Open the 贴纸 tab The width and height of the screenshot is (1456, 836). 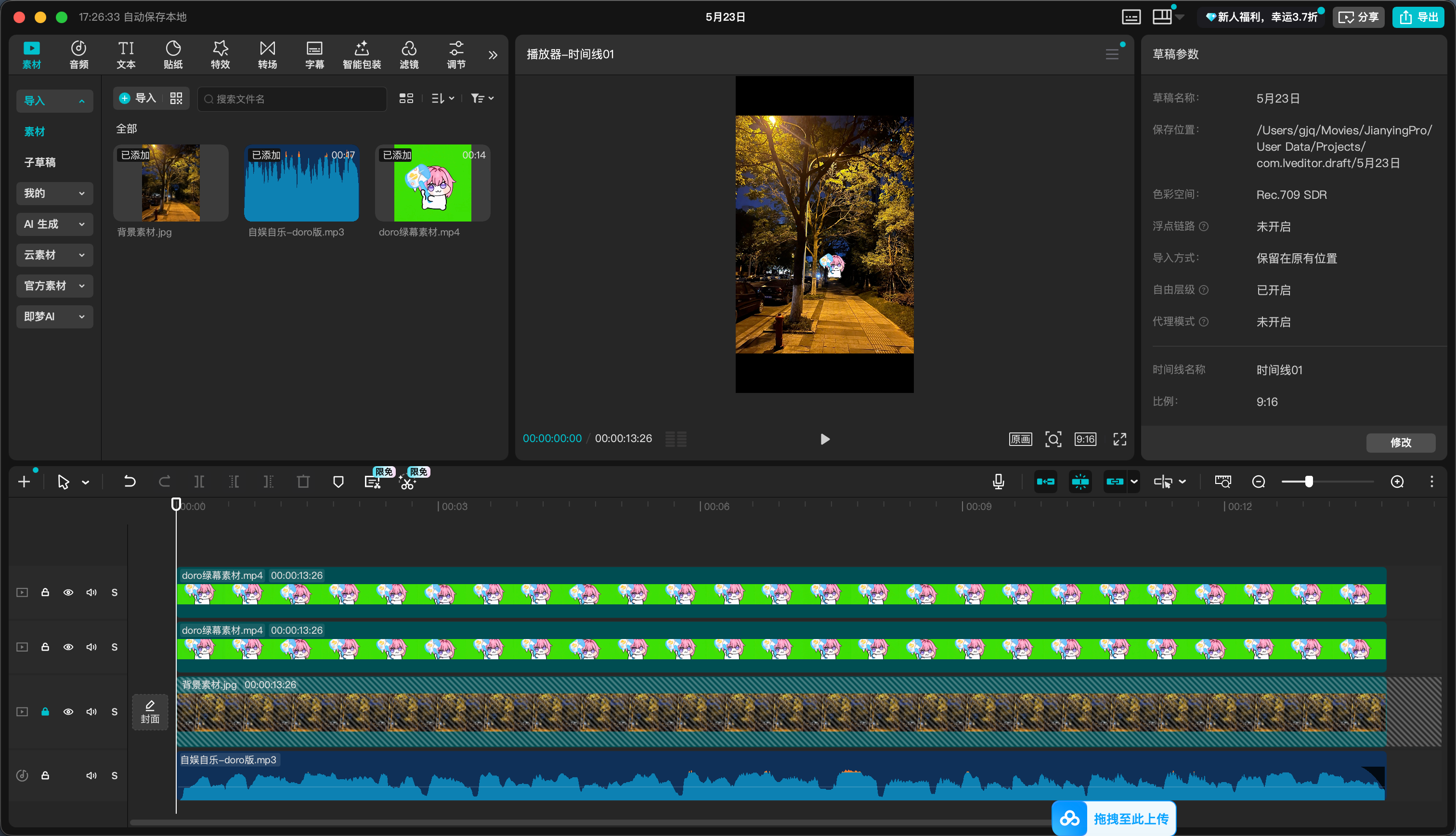pyautogui.click(x=173, y=55)
